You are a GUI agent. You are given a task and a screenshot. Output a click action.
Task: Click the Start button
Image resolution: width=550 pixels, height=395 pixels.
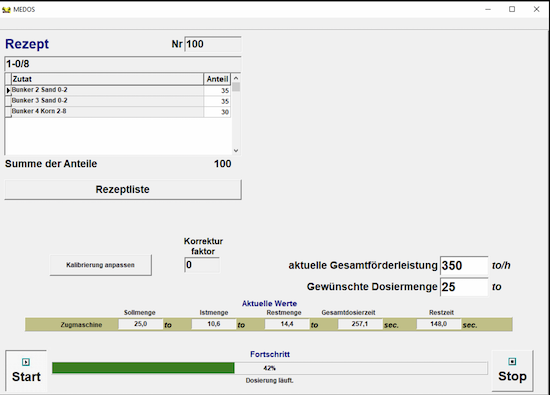click(x=26, y=371)
